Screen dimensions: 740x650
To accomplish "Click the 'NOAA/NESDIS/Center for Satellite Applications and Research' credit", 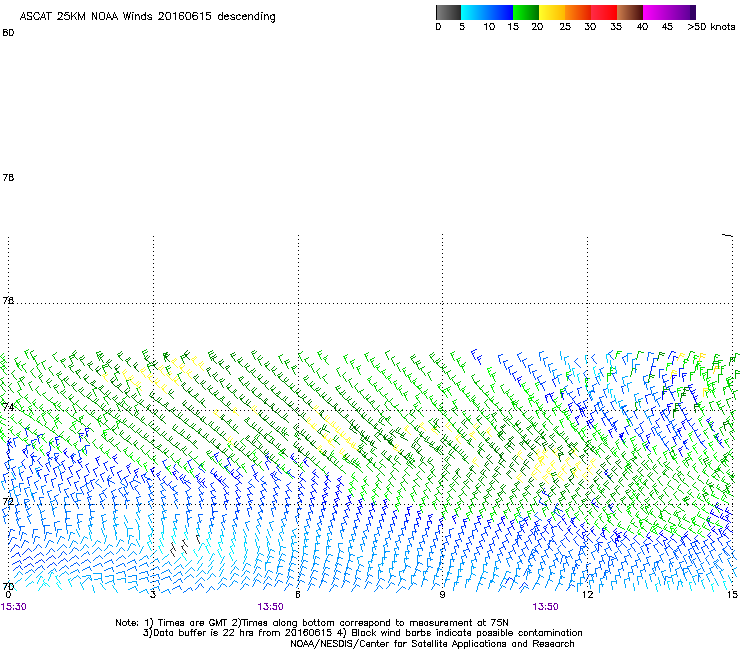I will coord(432,644).
